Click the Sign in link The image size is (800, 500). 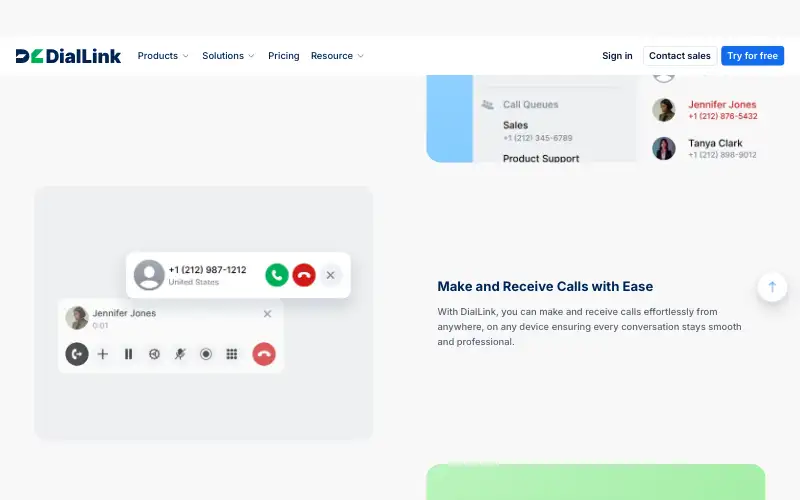click(617, 56)
